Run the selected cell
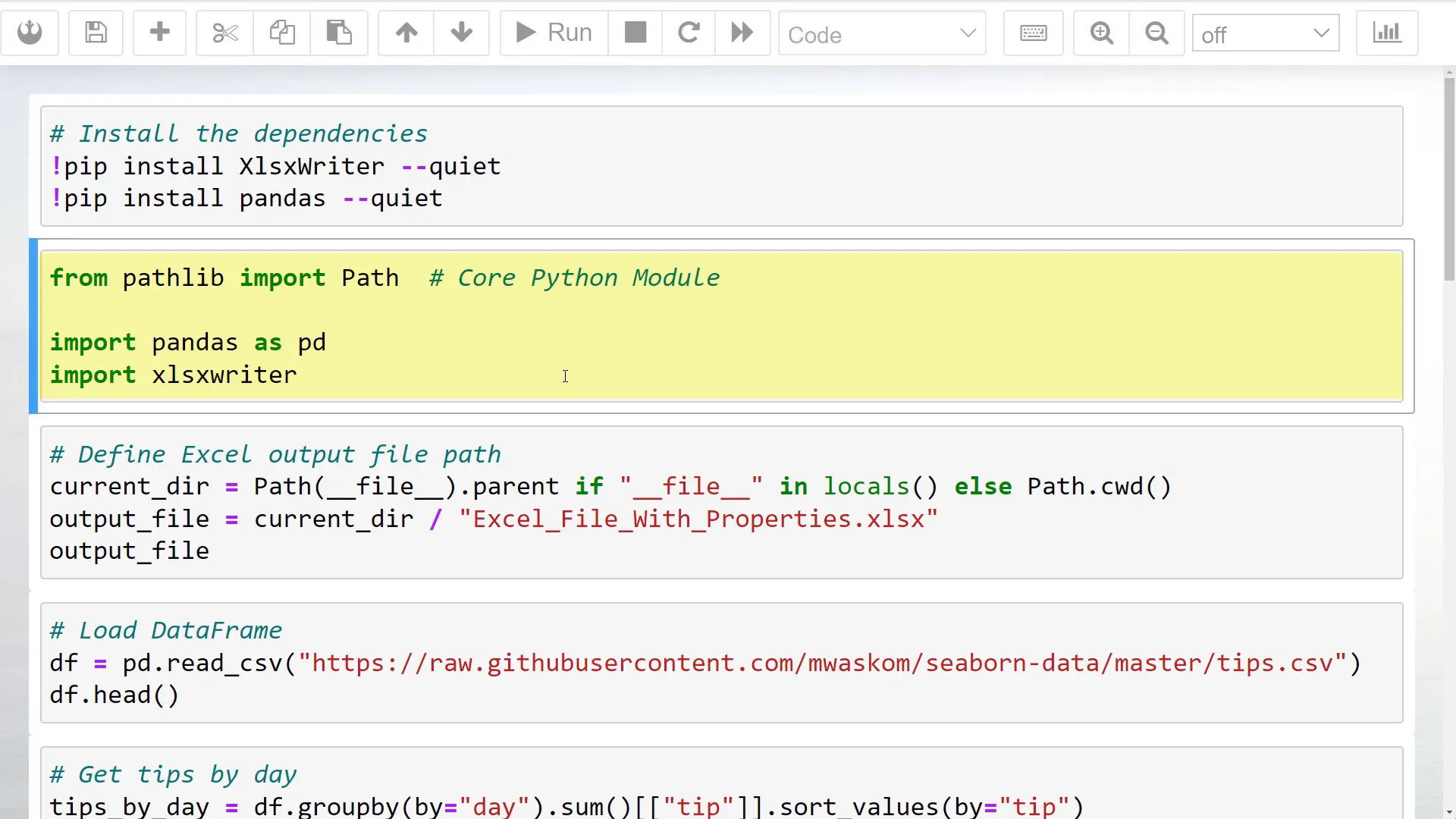The height and width of the screenshot is (819, 1456). coord(552,33)
